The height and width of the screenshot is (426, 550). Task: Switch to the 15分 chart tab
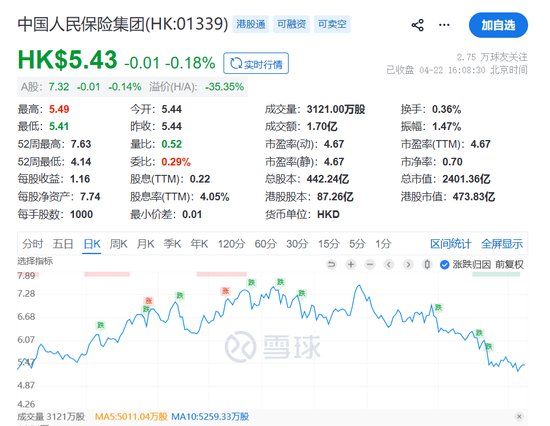tap(329, 244)
